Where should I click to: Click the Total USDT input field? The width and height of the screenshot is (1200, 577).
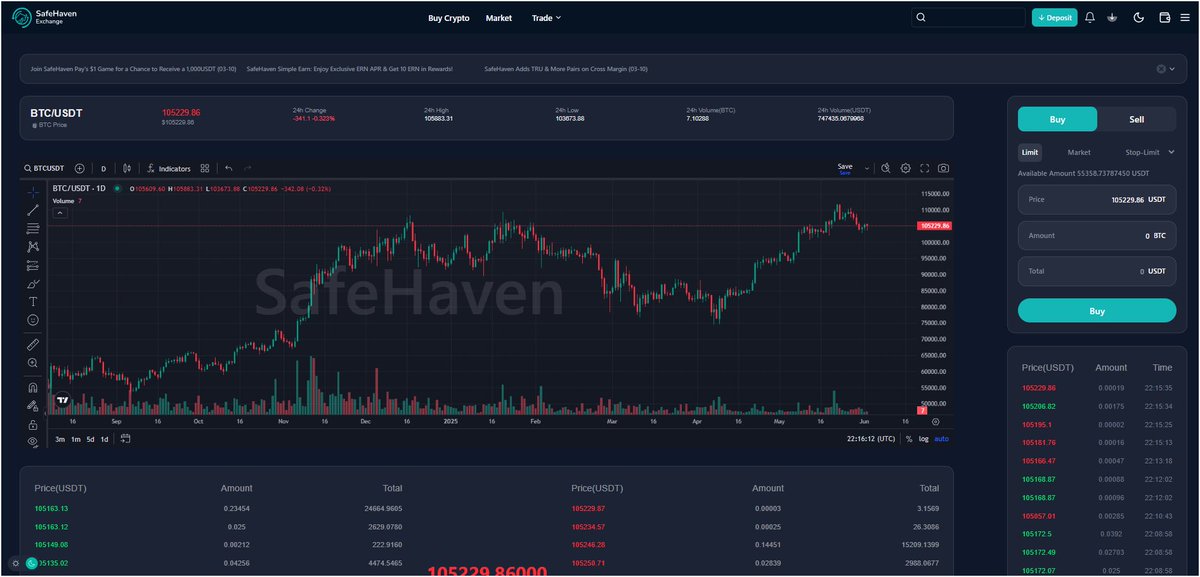tap(1097, 271)
